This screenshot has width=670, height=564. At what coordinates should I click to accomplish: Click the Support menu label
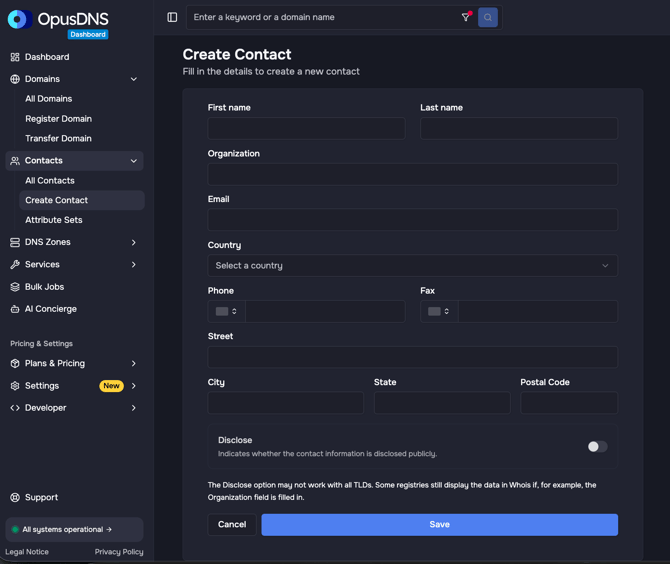(x=41, y=497)
